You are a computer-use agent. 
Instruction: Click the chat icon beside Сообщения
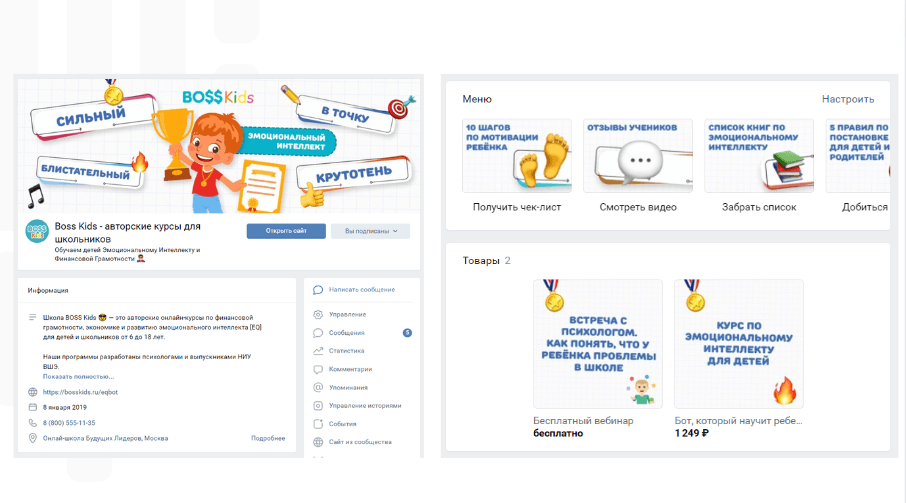(x=318, y=333)
